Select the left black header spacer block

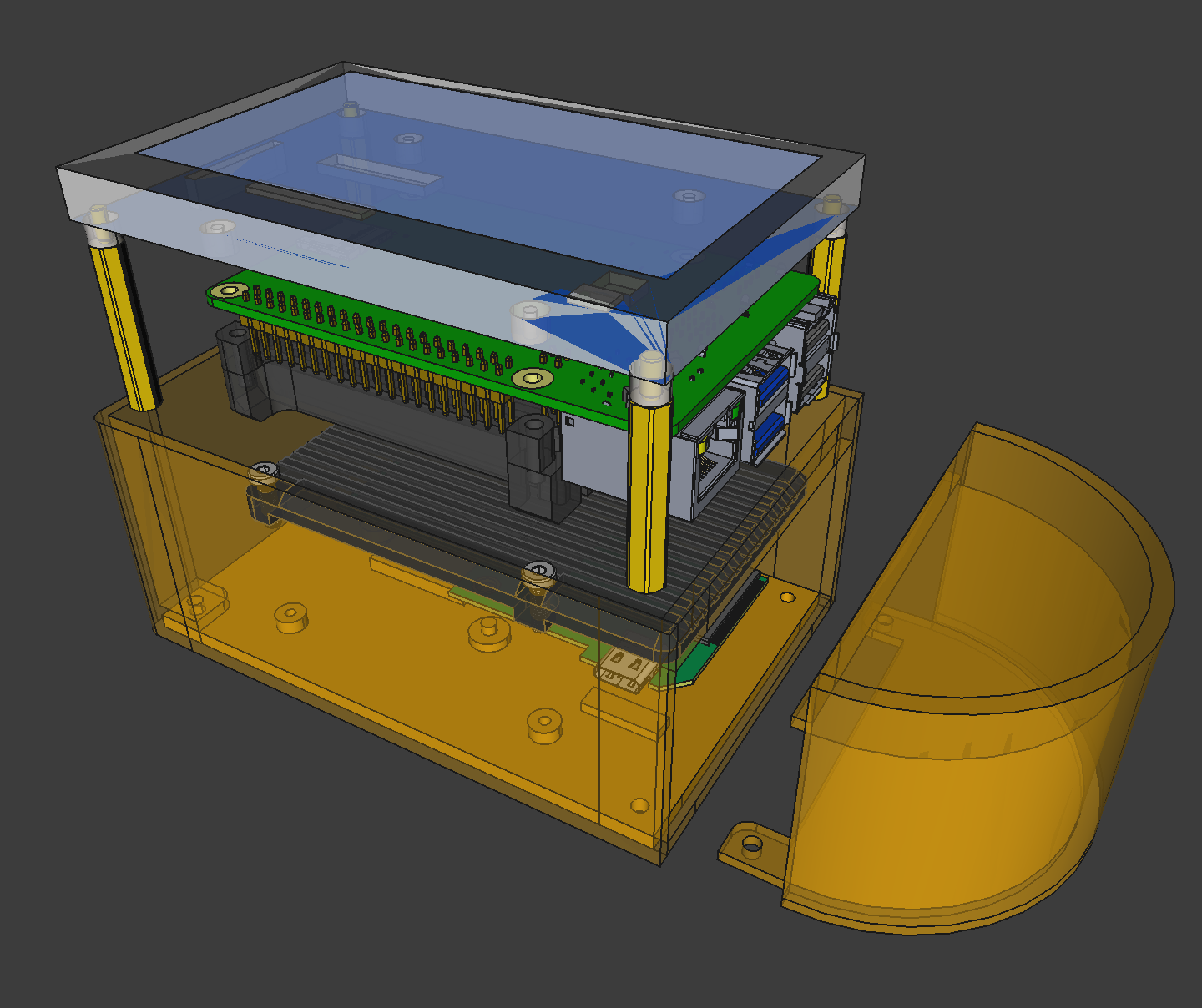coord(250,371)
